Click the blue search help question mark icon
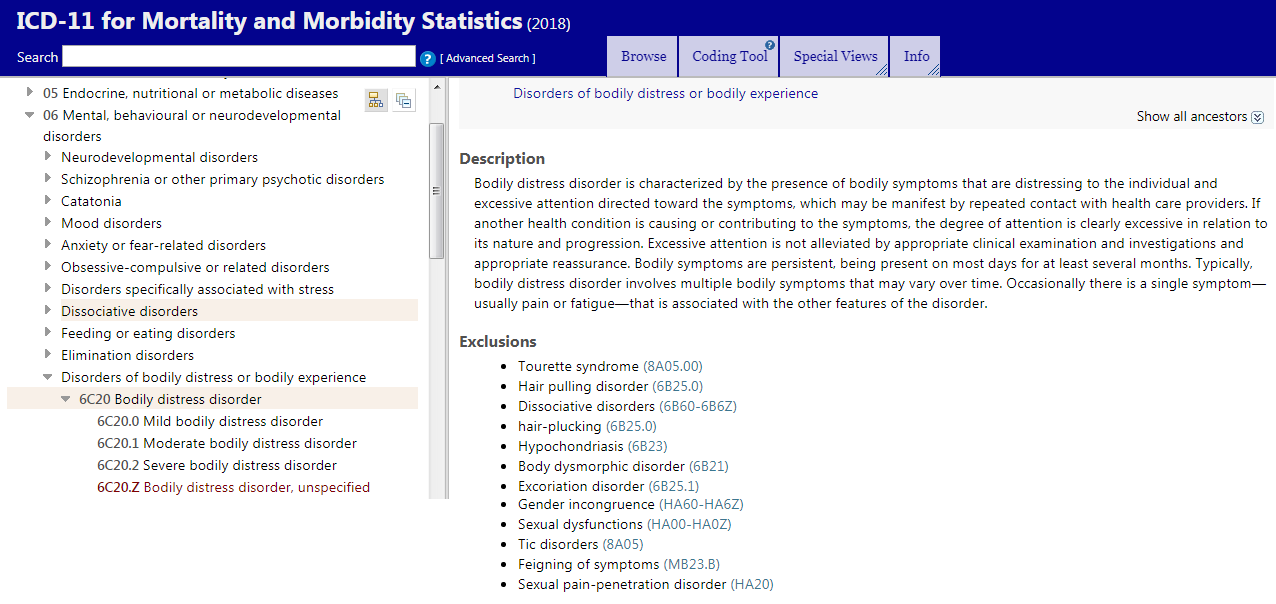This screenshot has width=1276, height=604. [428, 59]
